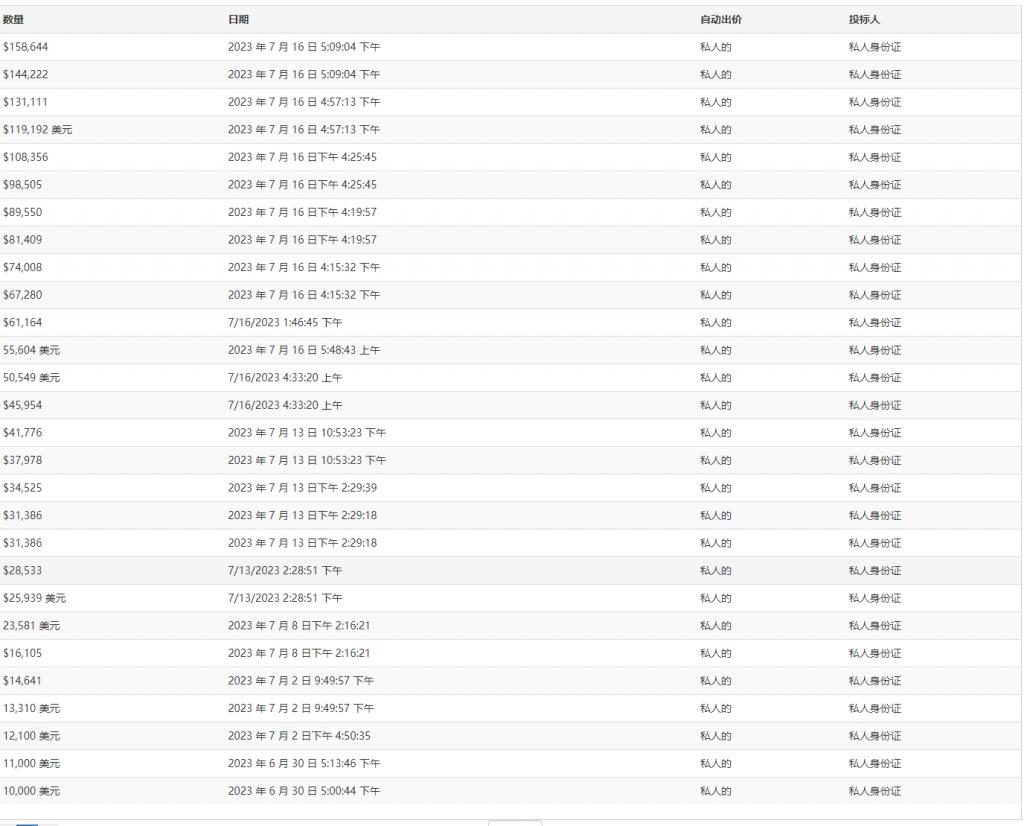Screen dimensions: 1024x826
Task: Select the $131,111 amount cell
Action: click(25, 102)
